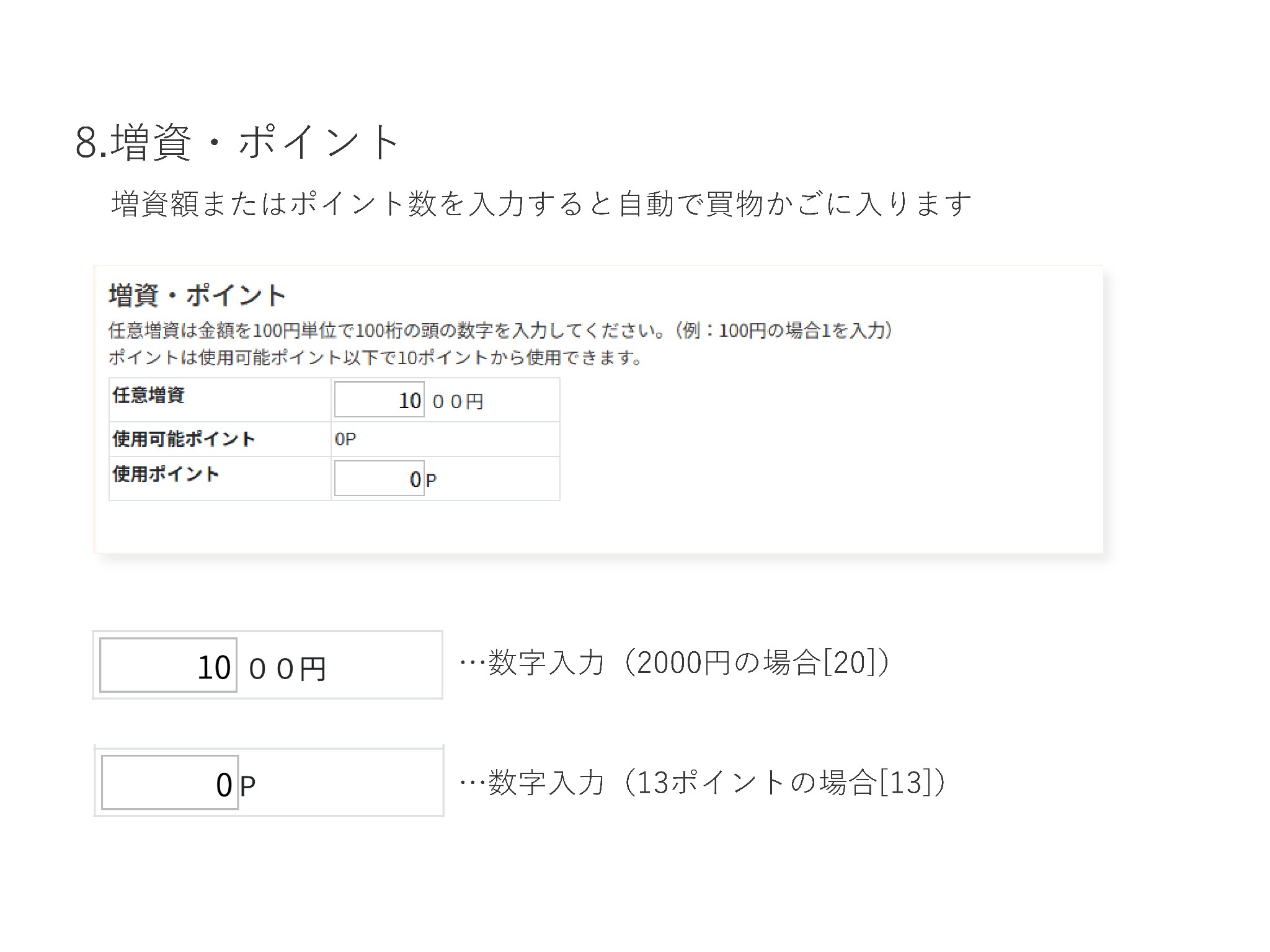Click the 任意増資 amount input in the form
The width and height of the screenshot is (1270, 952).
coord(379,399)
